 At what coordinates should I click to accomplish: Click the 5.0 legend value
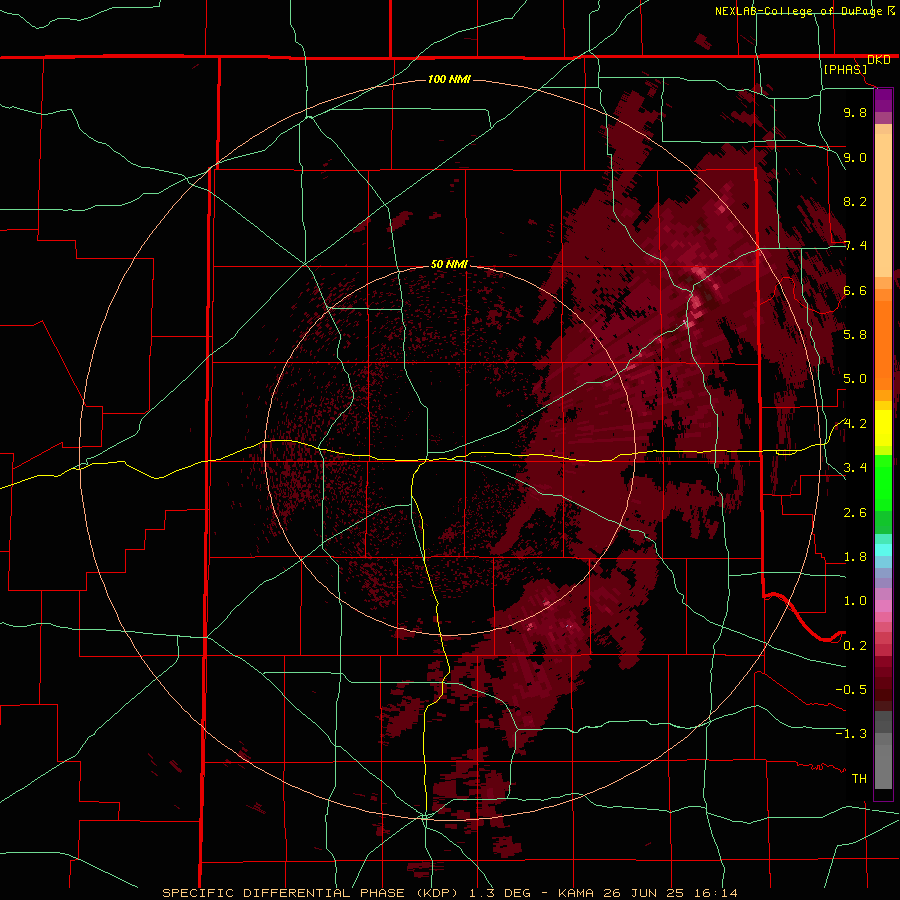click(855, 379)
